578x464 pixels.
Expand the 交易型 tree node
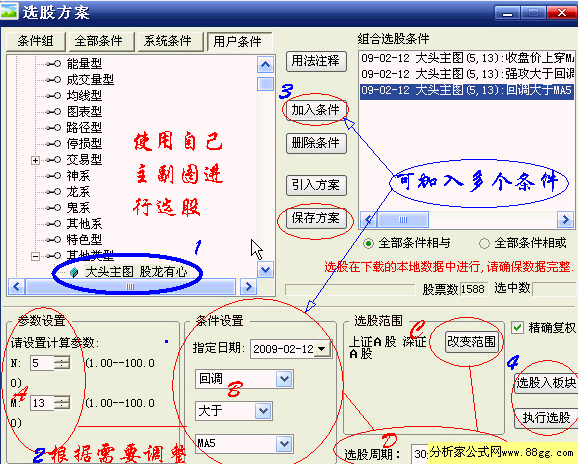click(x=35, y=160)
